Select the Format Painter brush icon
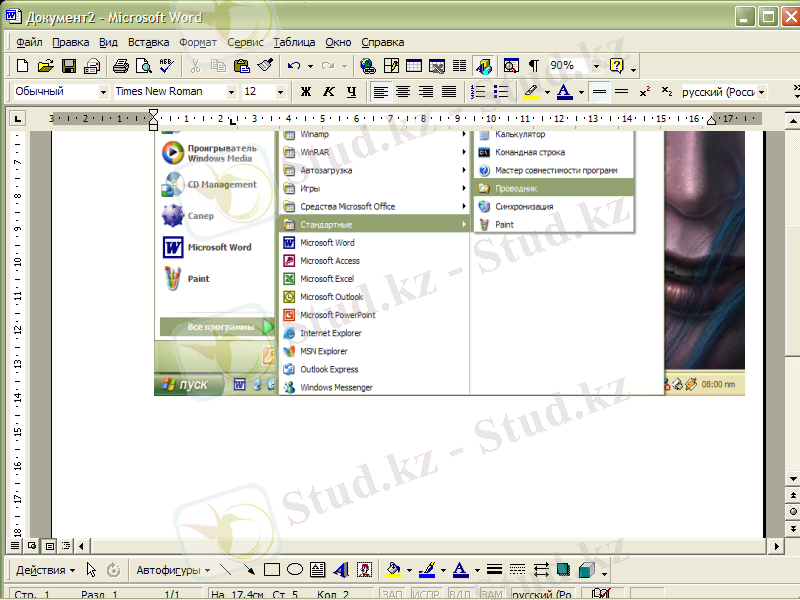The height and width of the screenshot is (600, 800). 265,66
